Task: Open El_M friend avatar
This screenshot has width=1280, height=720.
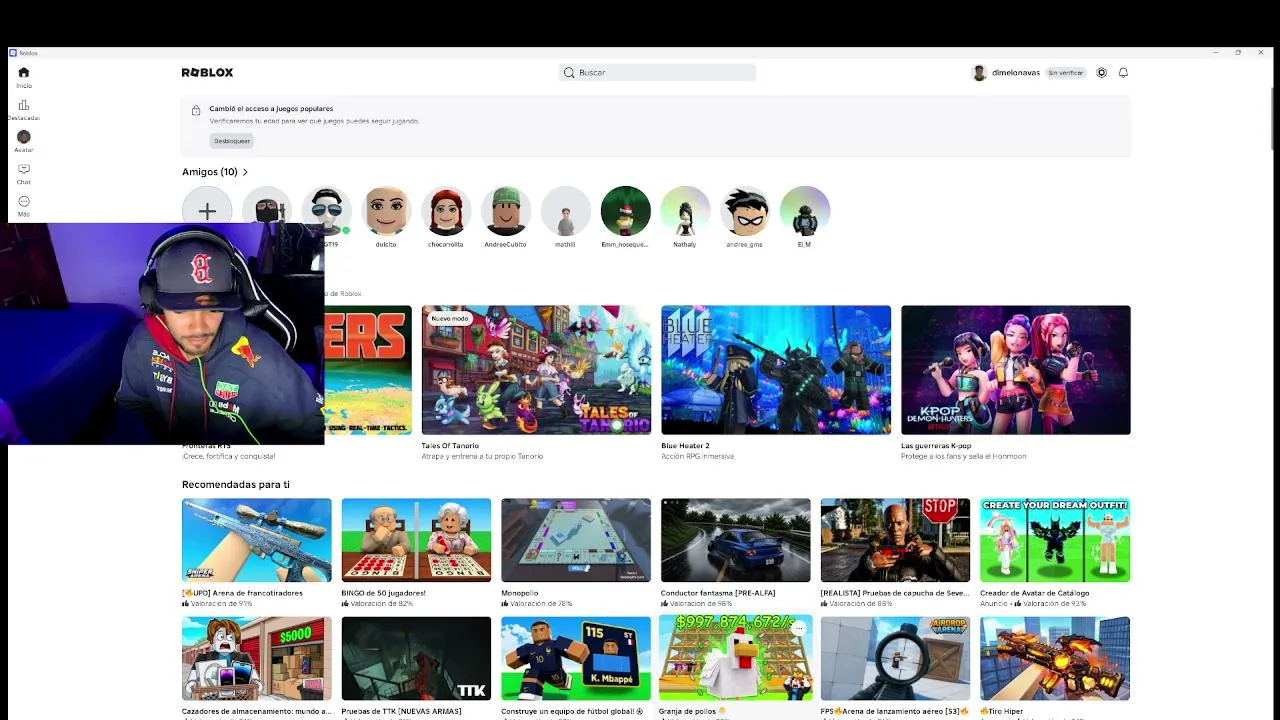Action: click(x=805, y=211)
